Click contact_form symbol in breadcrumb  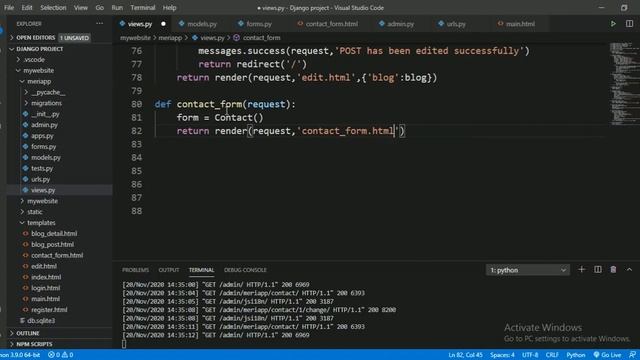tap(262, 38)
